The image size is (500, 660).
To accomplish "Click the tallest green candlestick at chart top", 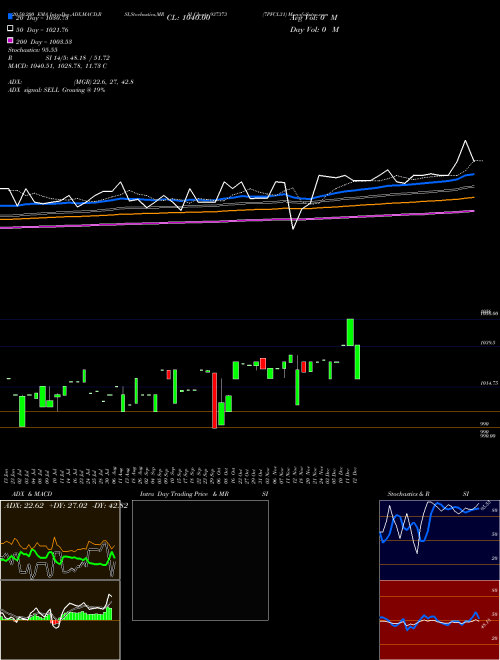I will pyautogui.click(x=350, y=332).
